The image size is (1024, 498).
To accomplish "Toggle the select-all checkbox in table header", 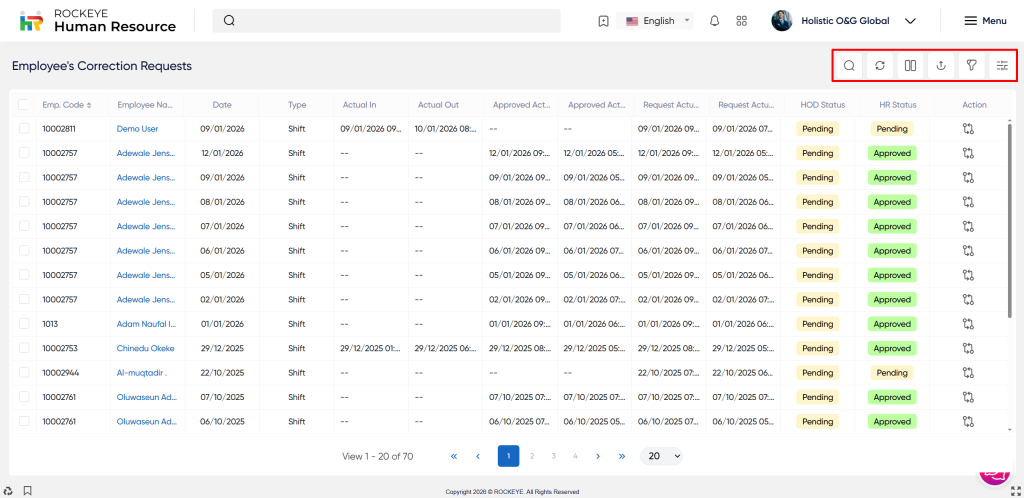I will point(24,104).
